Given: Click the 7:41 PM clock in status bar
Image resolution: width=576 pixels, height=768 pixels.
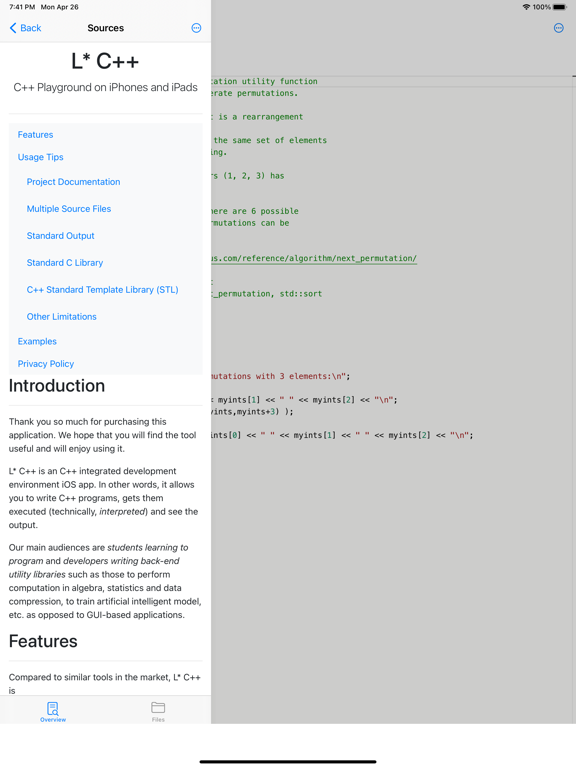Looking at the screenshot, I should 22,7.
